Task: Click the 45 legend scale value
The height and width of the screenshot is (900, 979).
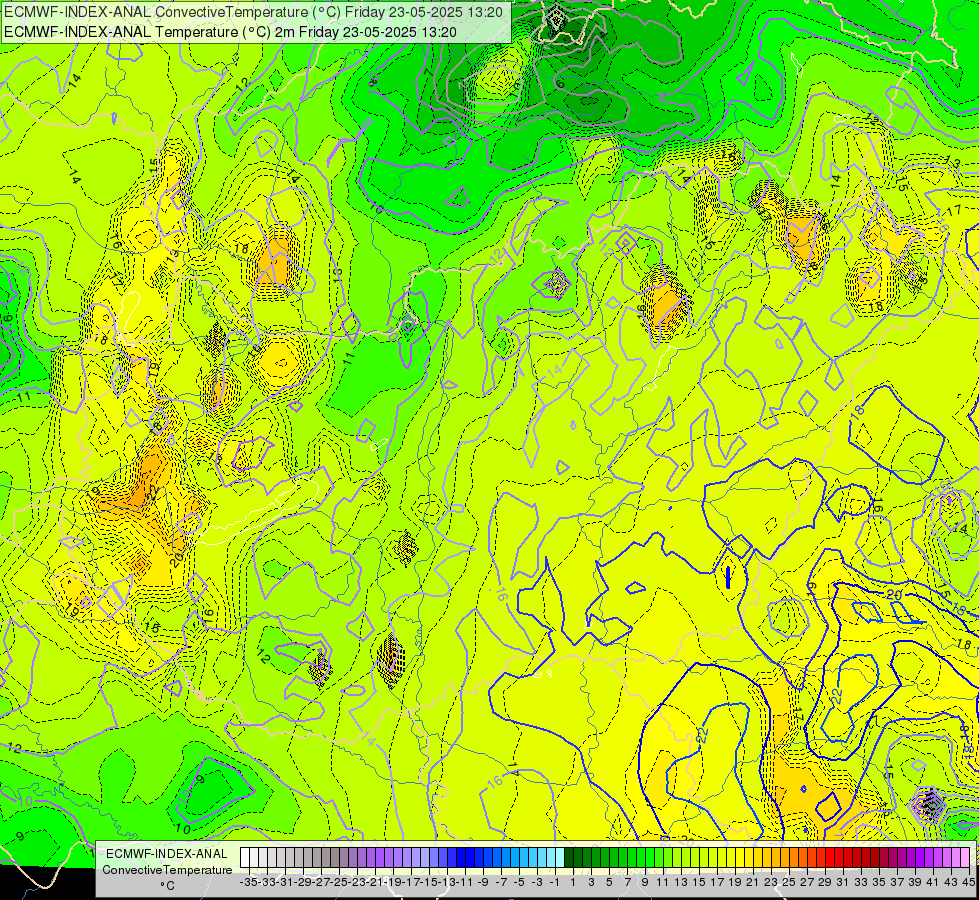Action: point(968,882)
